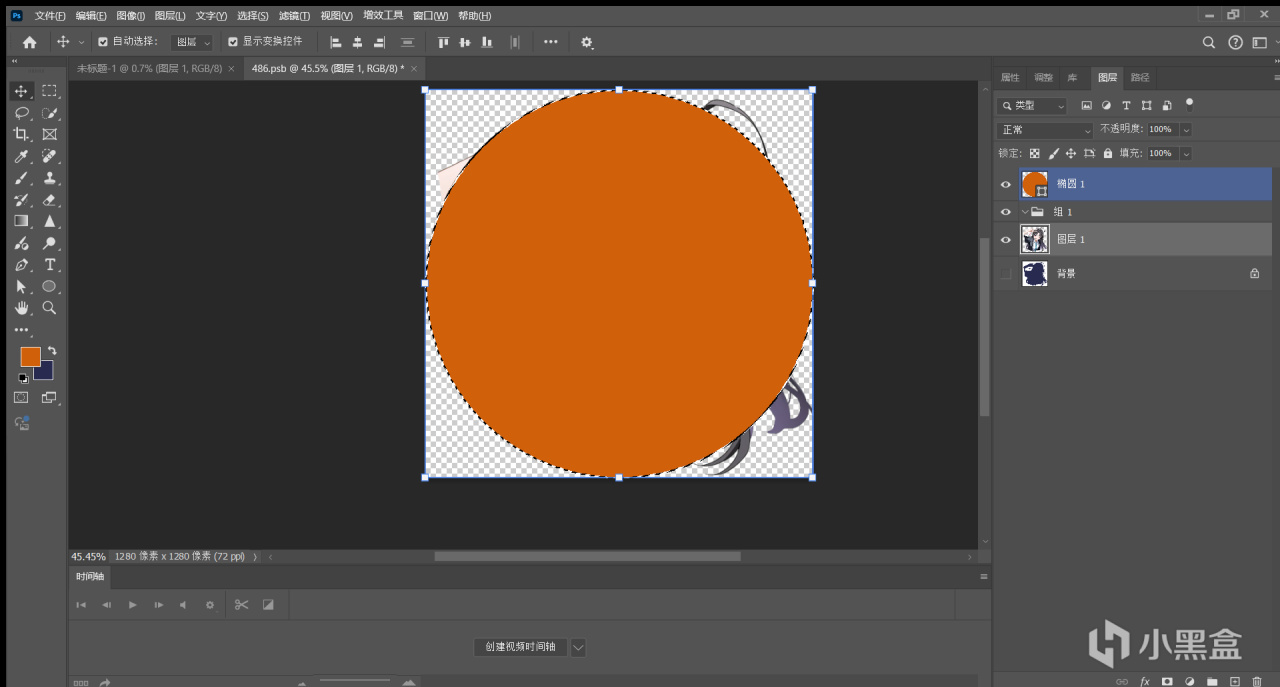Pick the Eyedropper tool

pyautogui.click(x=21, y=157)
